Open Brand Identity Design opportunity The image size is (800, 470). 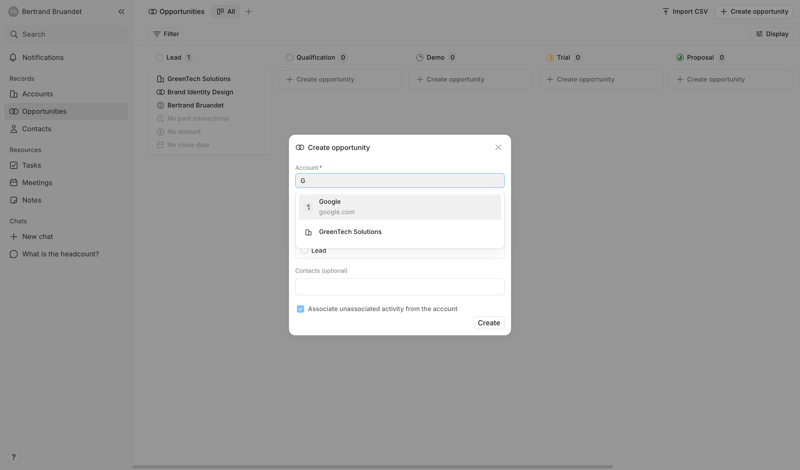(x=194, y=92)
